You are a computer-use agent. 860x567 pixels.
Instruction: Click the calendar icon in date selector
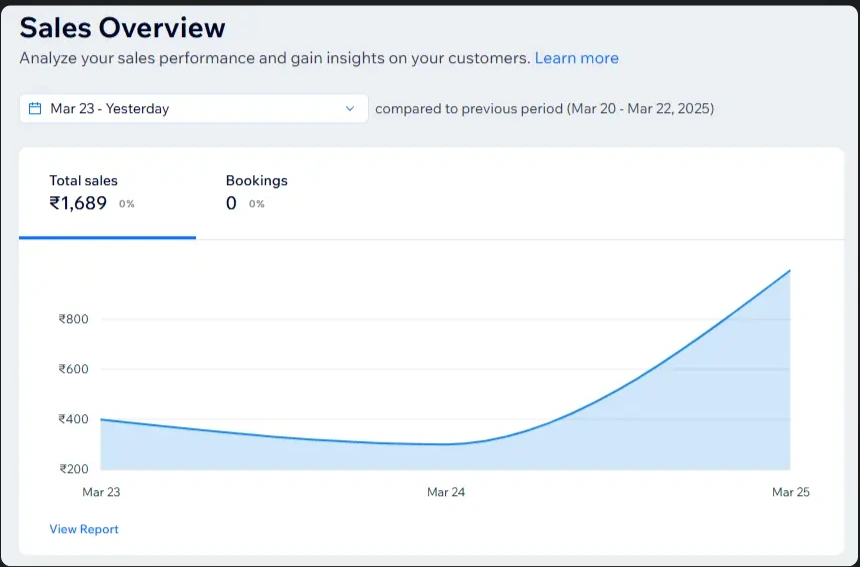click(35, 108)
